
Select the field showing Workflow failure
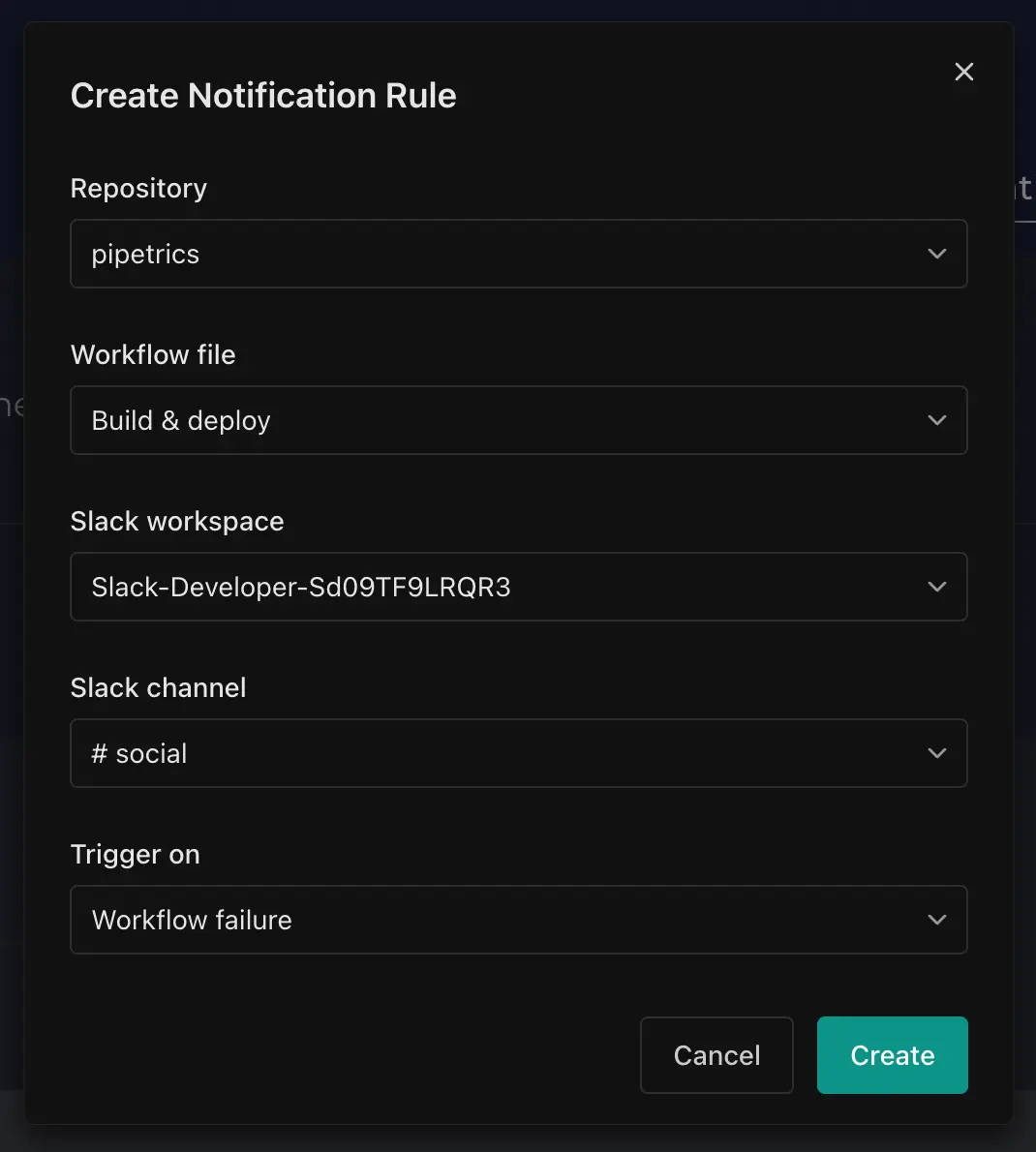pos(519,920)
